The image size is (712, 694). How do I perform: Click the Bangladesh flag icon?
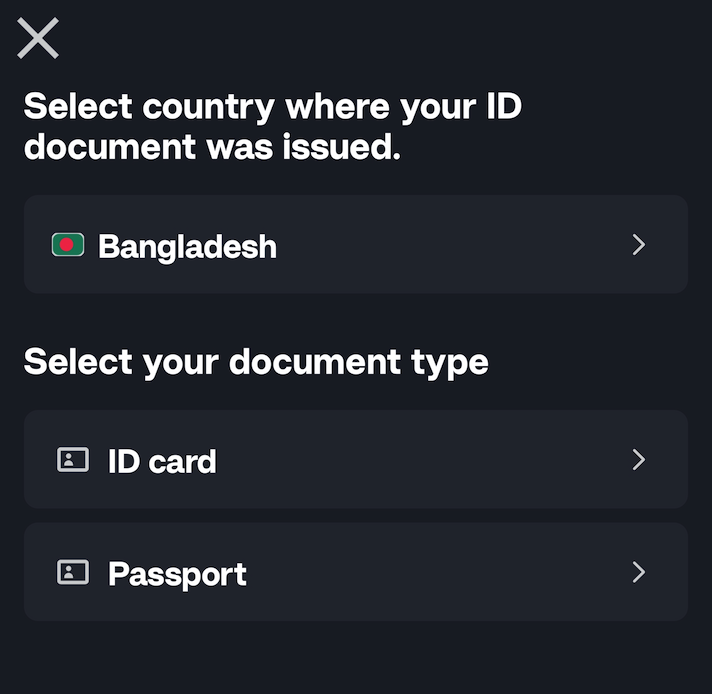[68, 245]
